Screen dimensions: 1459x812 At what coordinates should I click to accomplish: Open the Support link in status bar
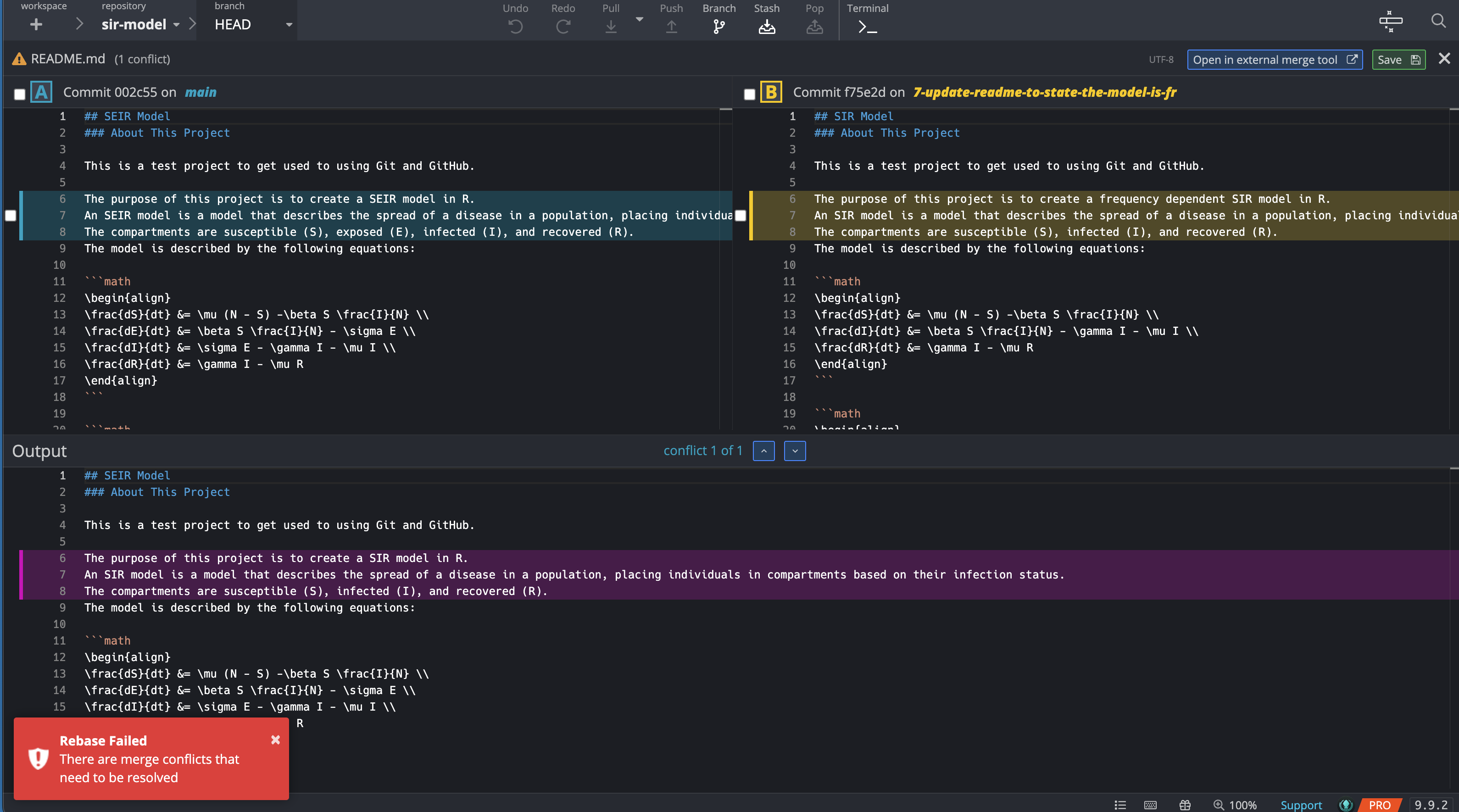pos(1301,805)
